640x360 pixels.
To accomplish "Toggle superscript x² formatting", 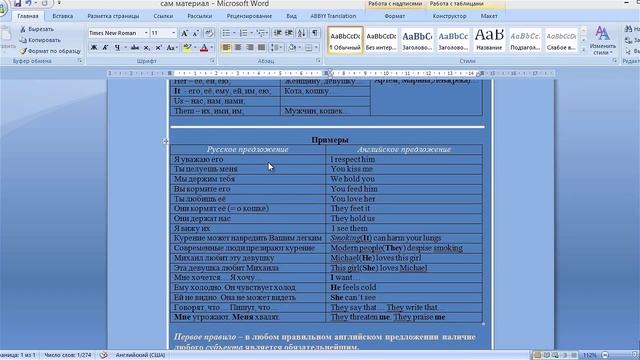I will pos(158,48).
